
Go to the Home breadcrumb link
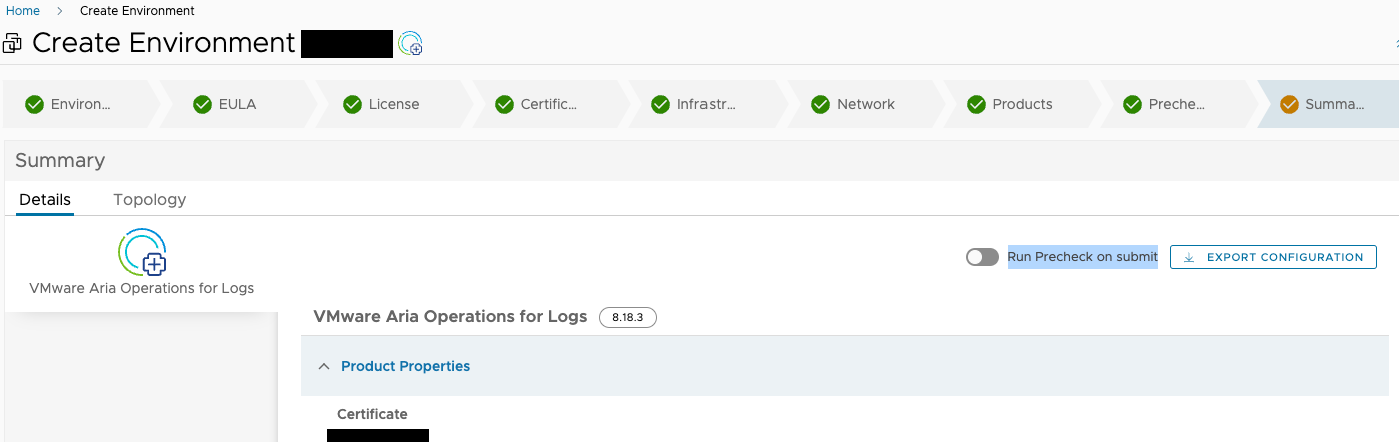click(23, 11)
